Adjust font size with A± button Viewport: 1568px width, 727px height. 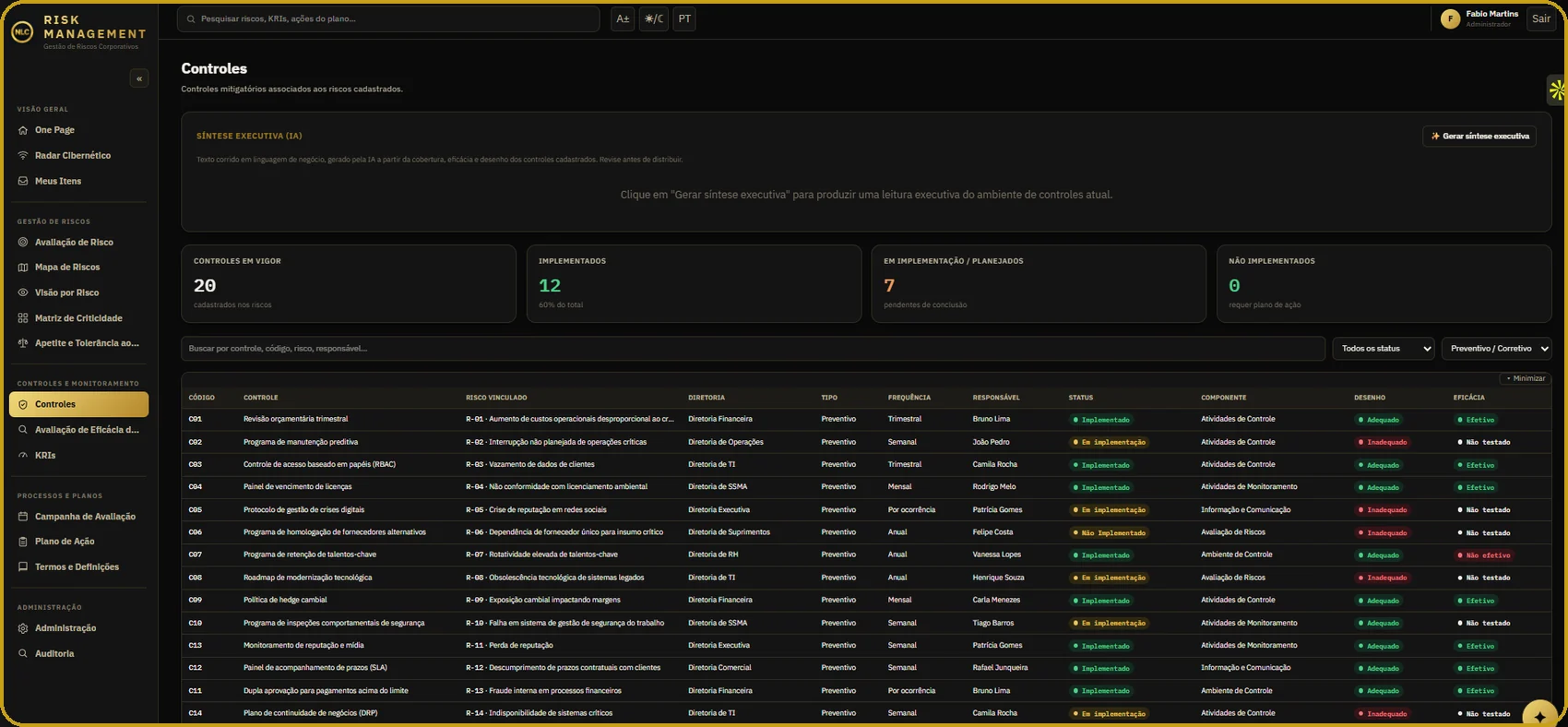click(623, 18)
